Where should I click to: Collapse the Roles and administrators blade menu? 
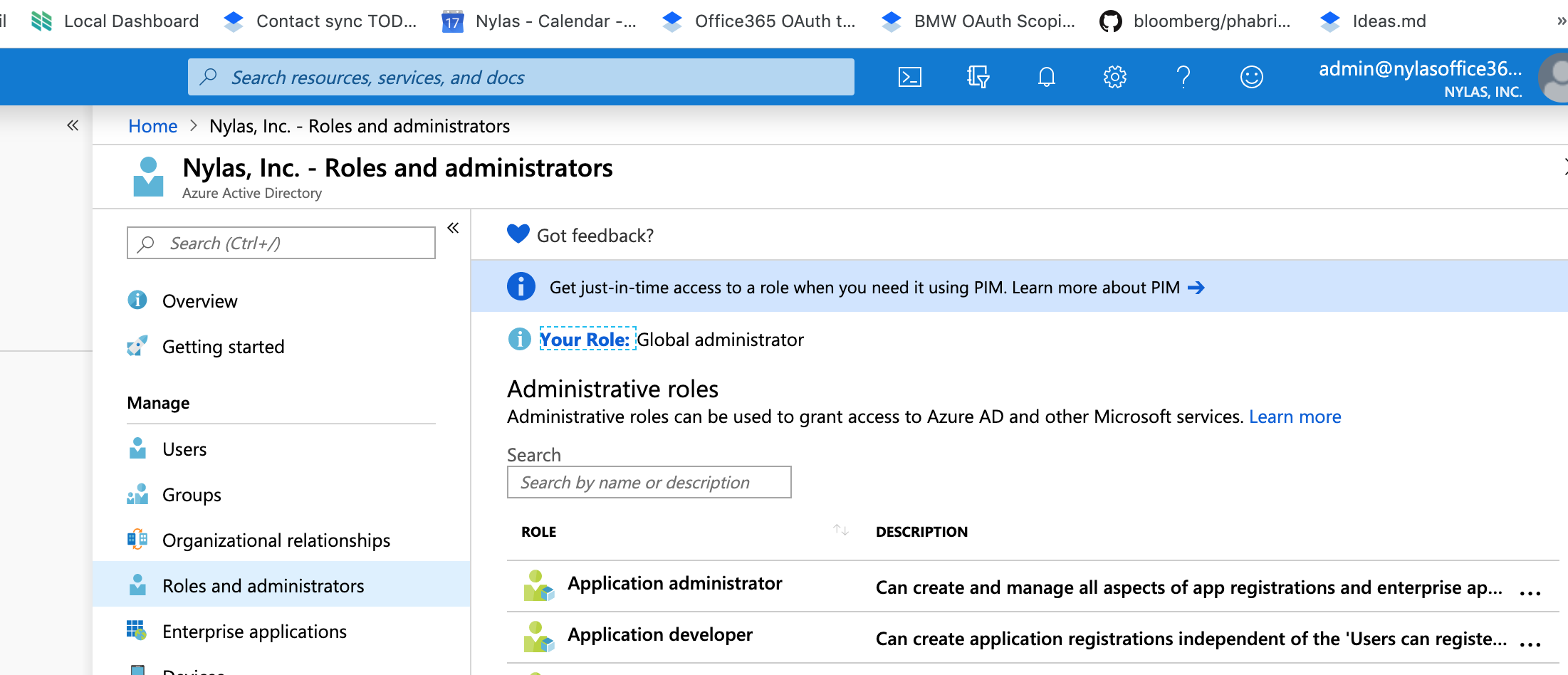coord(454,227)
